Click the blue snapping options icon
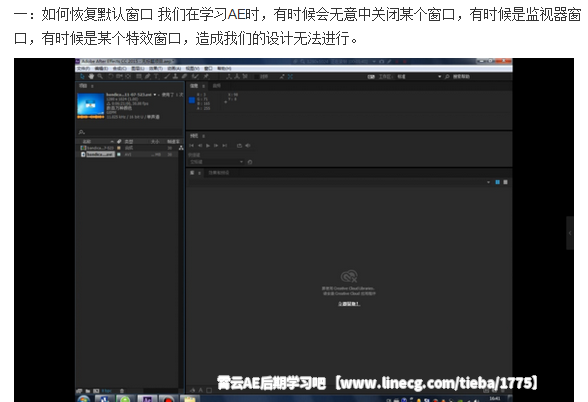The image size is (588, 402). 290,76
